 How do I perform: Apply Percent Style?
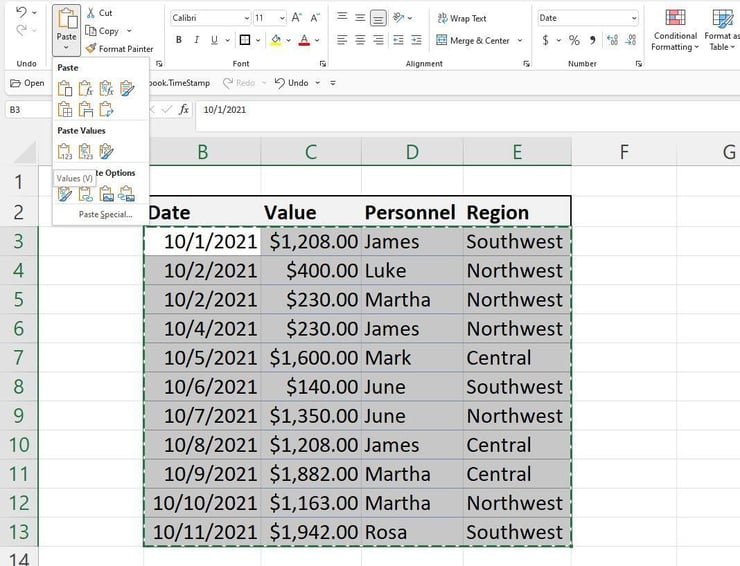click(x=574, y=40)
